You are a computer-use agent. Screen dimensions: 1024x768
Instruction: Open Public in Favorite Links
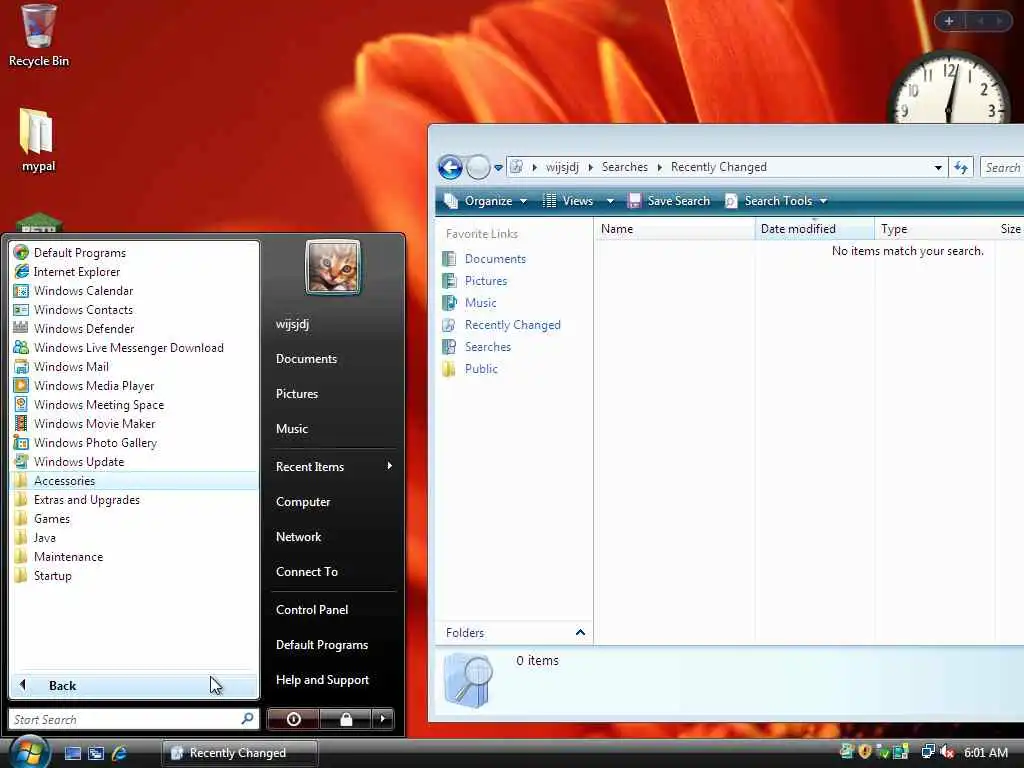481,369
